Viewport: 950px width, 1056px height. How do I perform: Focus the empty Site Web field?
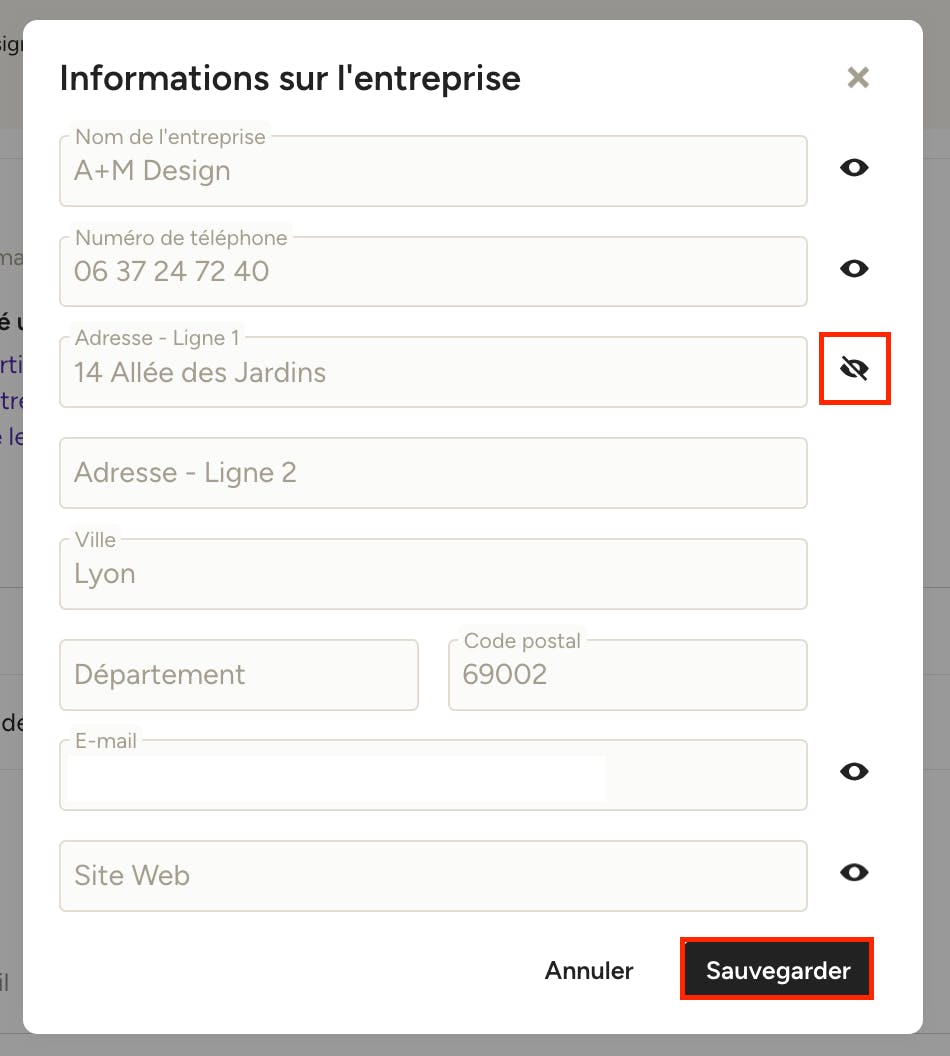433,876
